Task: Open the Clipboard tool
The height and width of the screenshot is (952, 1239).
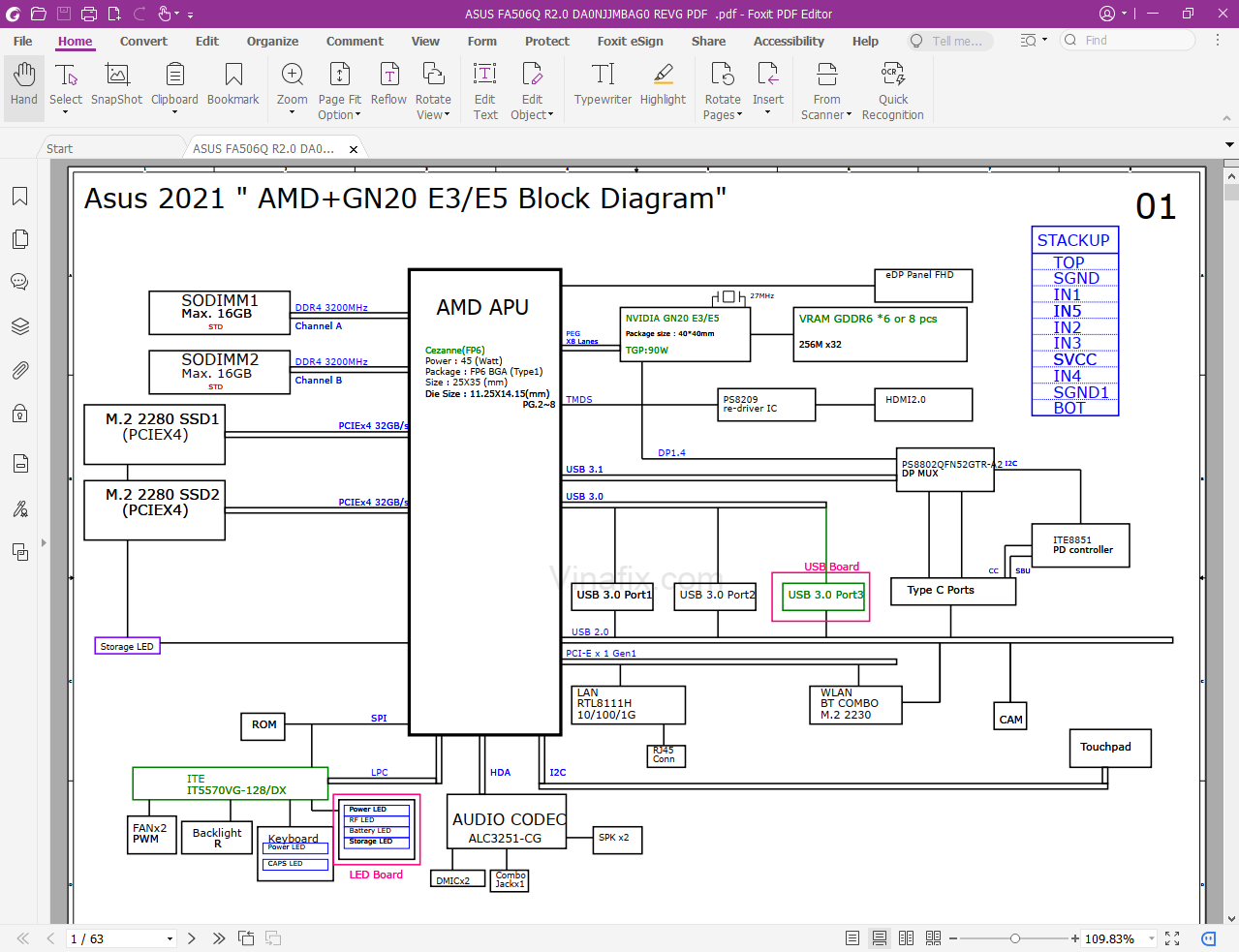Action: [x=174, y=89]
